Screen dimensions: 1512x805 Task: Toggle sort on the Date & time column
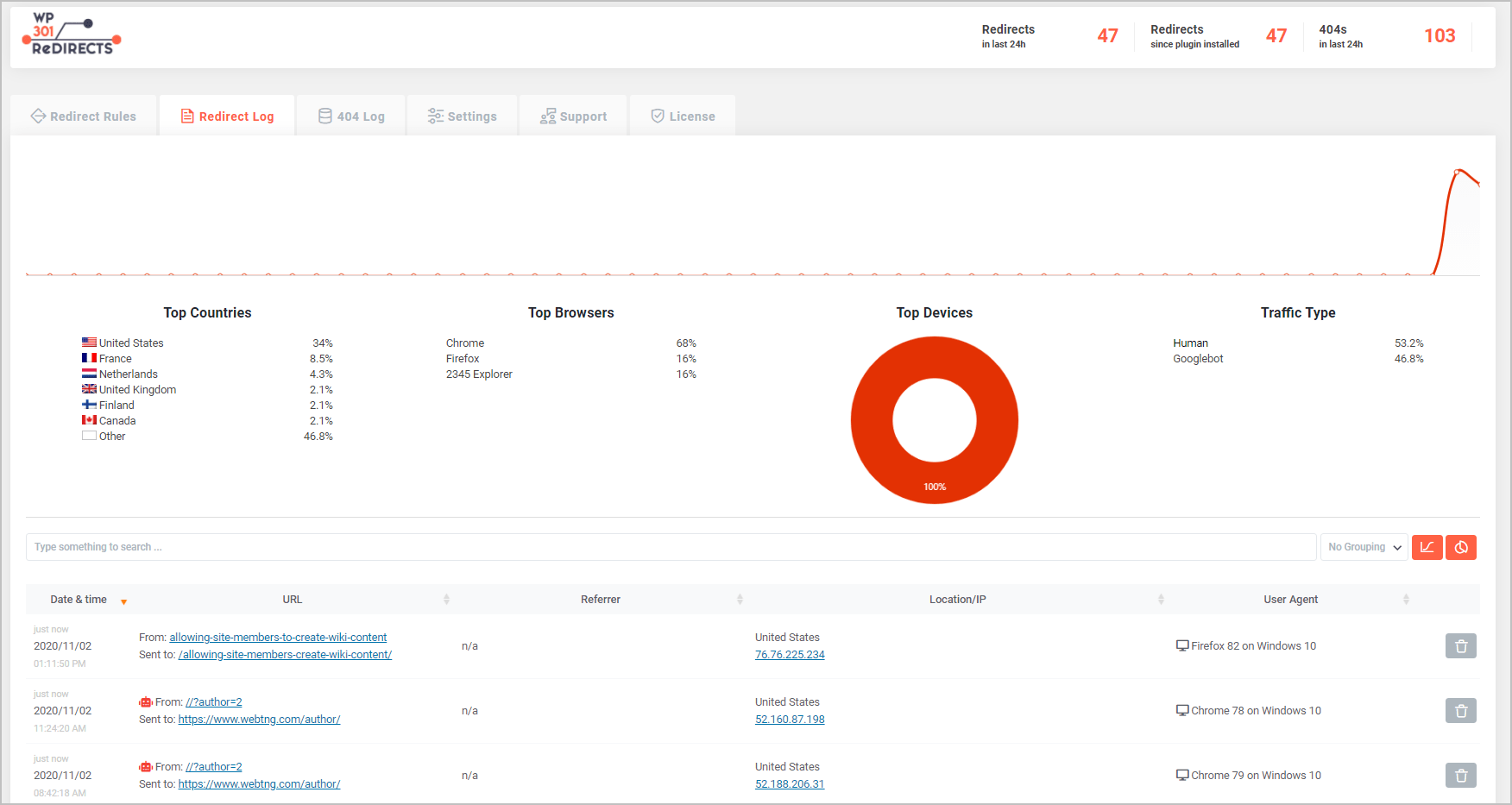[x=123, y=601]
